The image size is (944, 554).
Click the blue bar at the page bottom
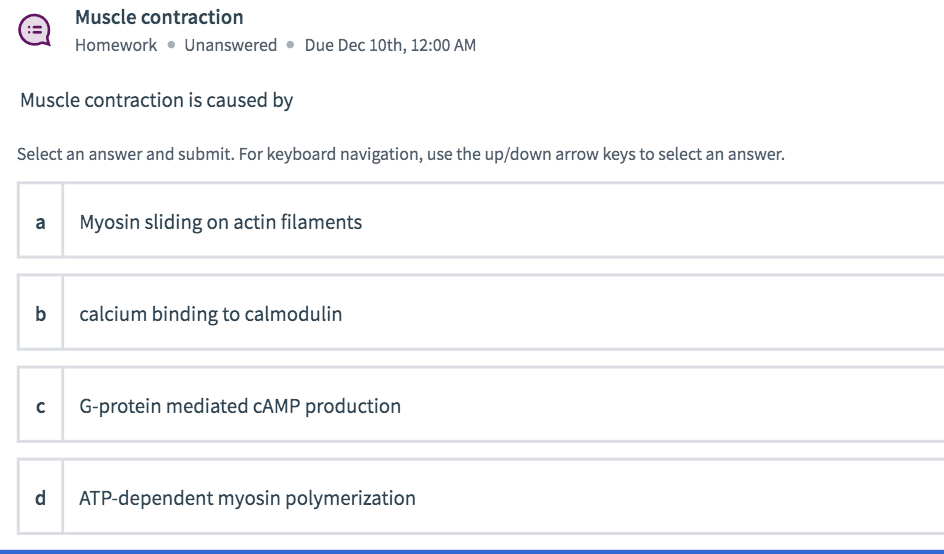(472, 550)
